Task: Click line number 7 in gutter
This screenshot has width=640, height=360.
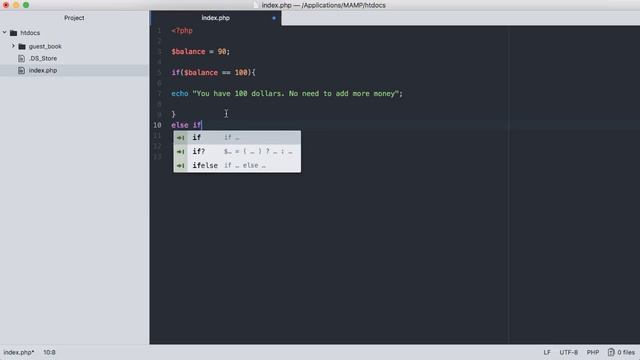Action: pos(160,93)
